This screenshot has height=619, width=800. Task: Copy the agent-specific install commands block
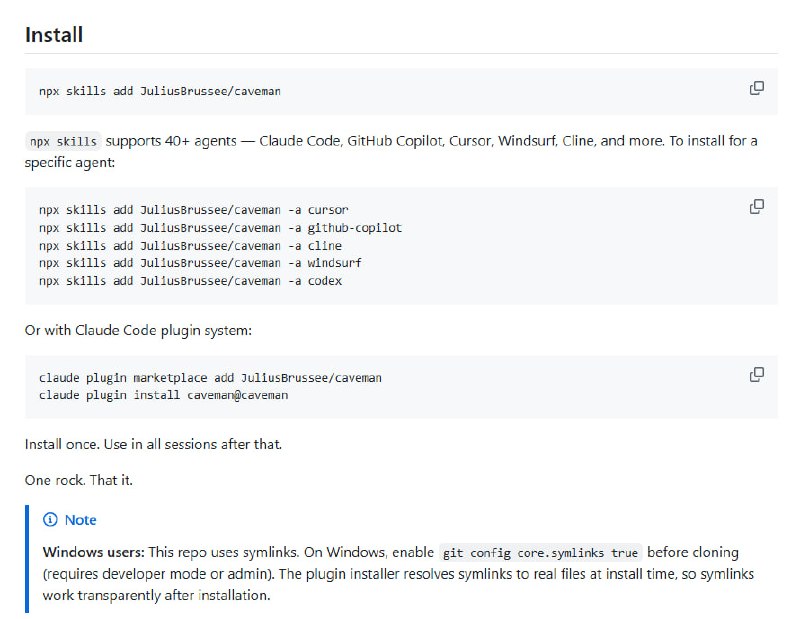(757, 207)
